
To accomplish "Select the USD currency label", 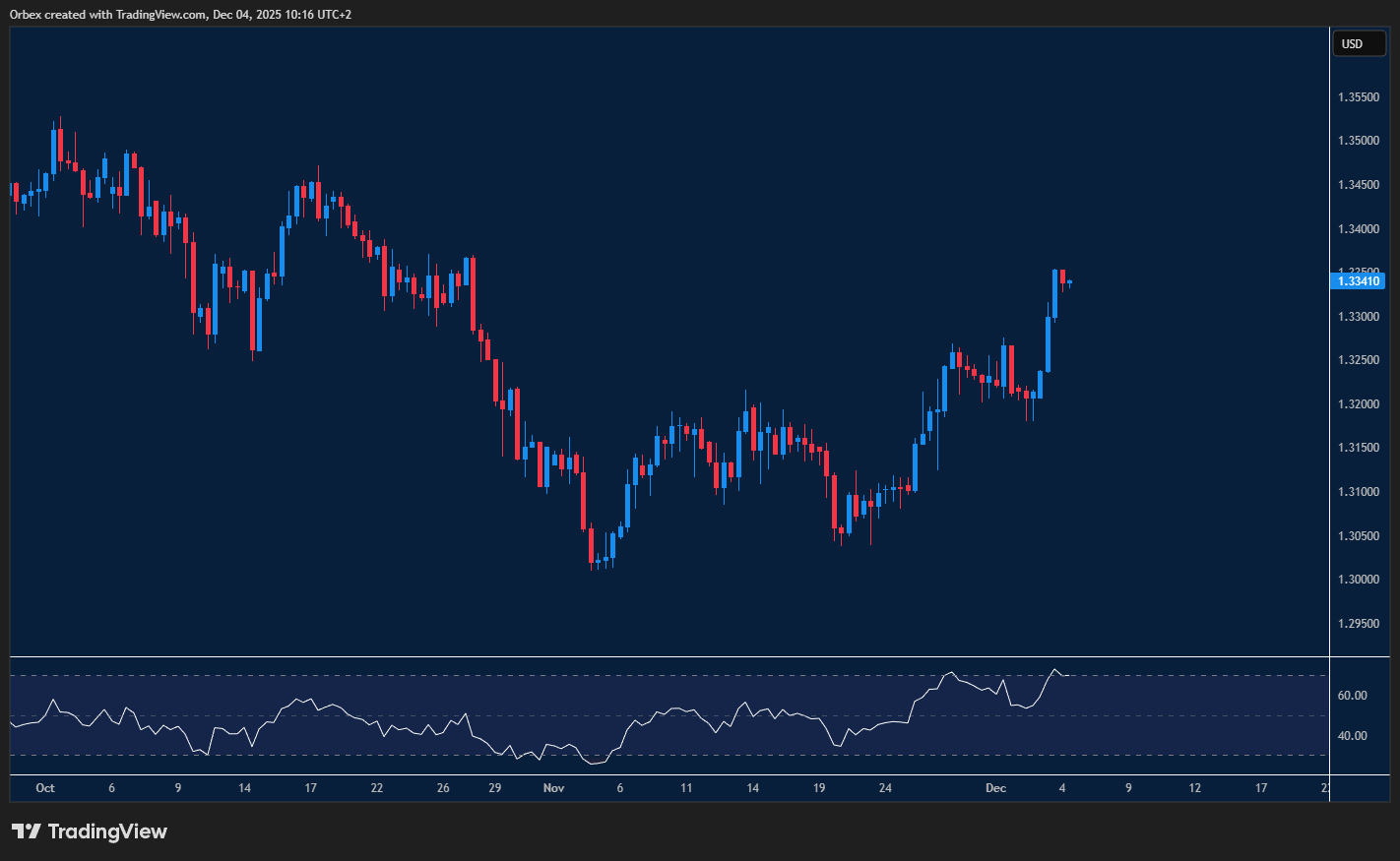I will 1359,43.
